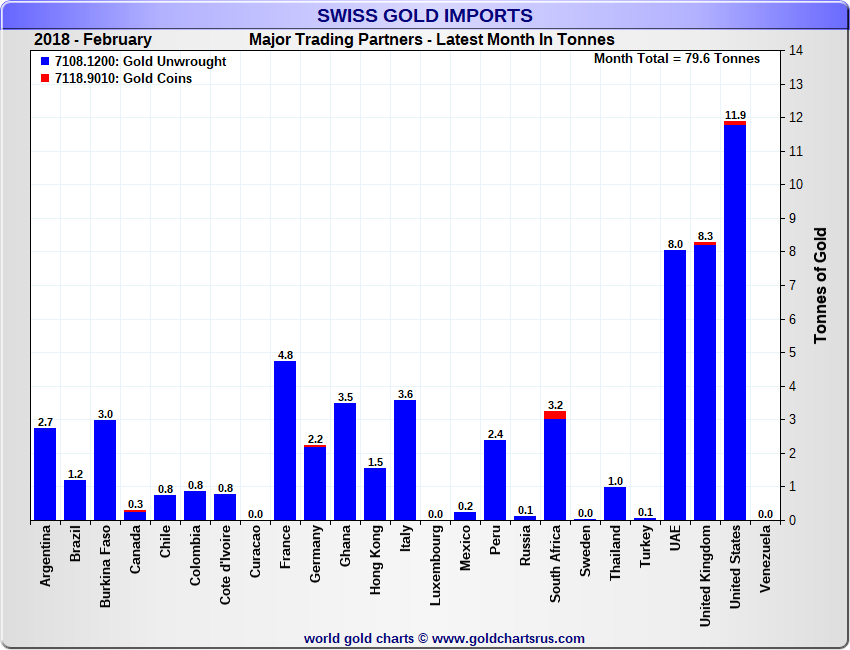This screenshot has height=650, width=850.
Task: Click the SWISS GOLD IMPORTS title
Action: tap(425, 15)
